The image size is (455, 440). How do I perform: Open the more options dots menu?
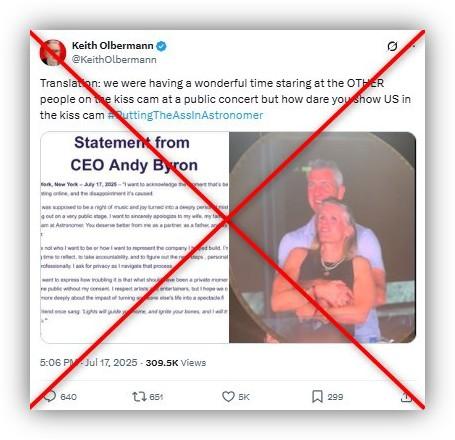click(x=413, y=46)
